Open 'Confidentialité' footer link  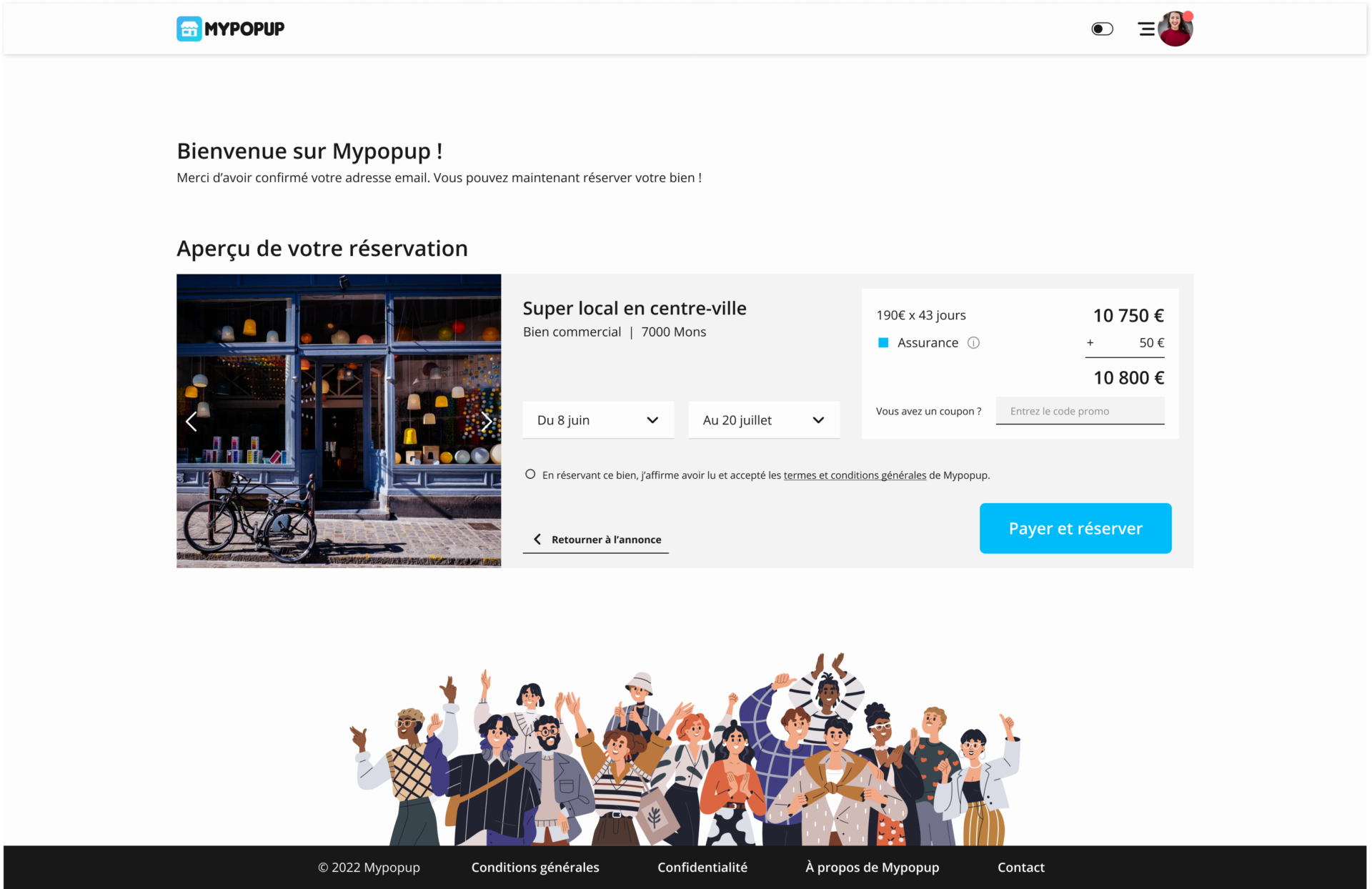tap(702, 867)
